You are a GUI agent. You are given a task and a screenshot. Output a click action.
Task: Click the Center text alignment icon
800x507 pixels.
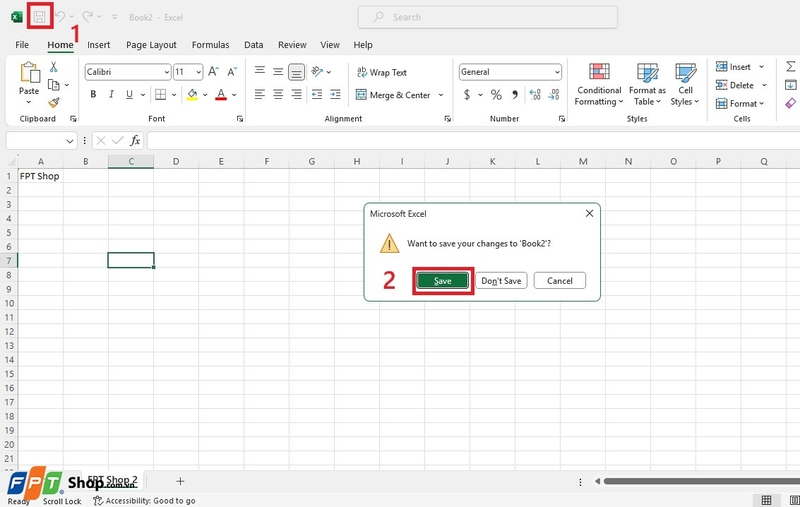278,94
